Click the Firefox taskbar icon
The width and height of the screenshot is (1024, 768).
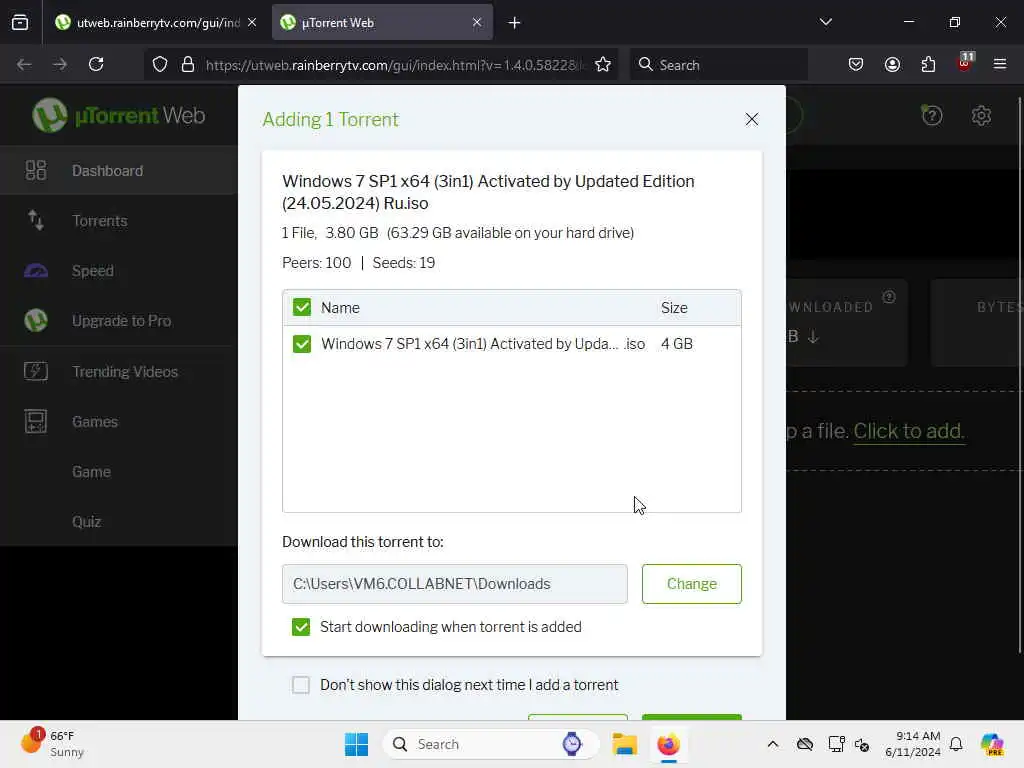tap(668, 744)
